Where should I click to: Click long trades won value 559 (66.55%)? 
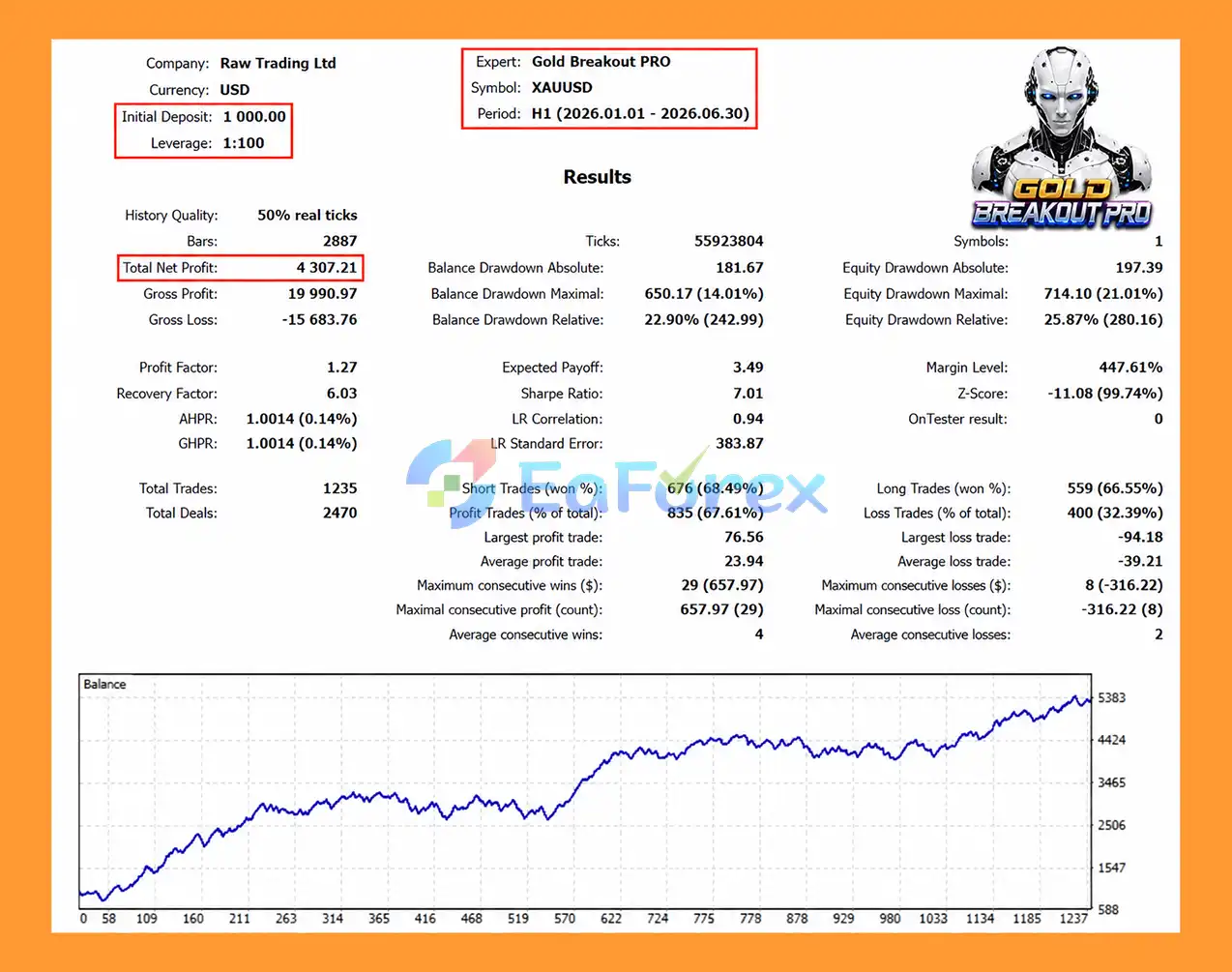click(1115, 488)
